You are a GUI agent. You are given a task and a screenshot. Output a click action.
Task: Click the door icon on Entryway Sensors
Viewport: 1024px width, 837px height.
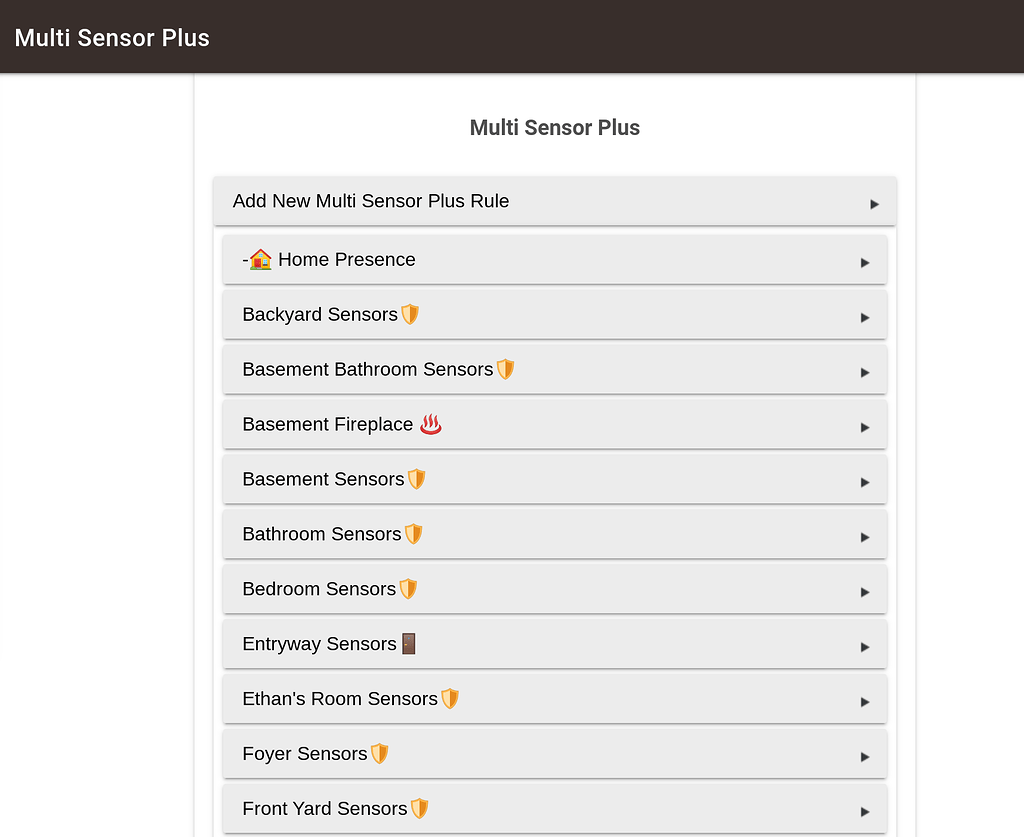408,644
